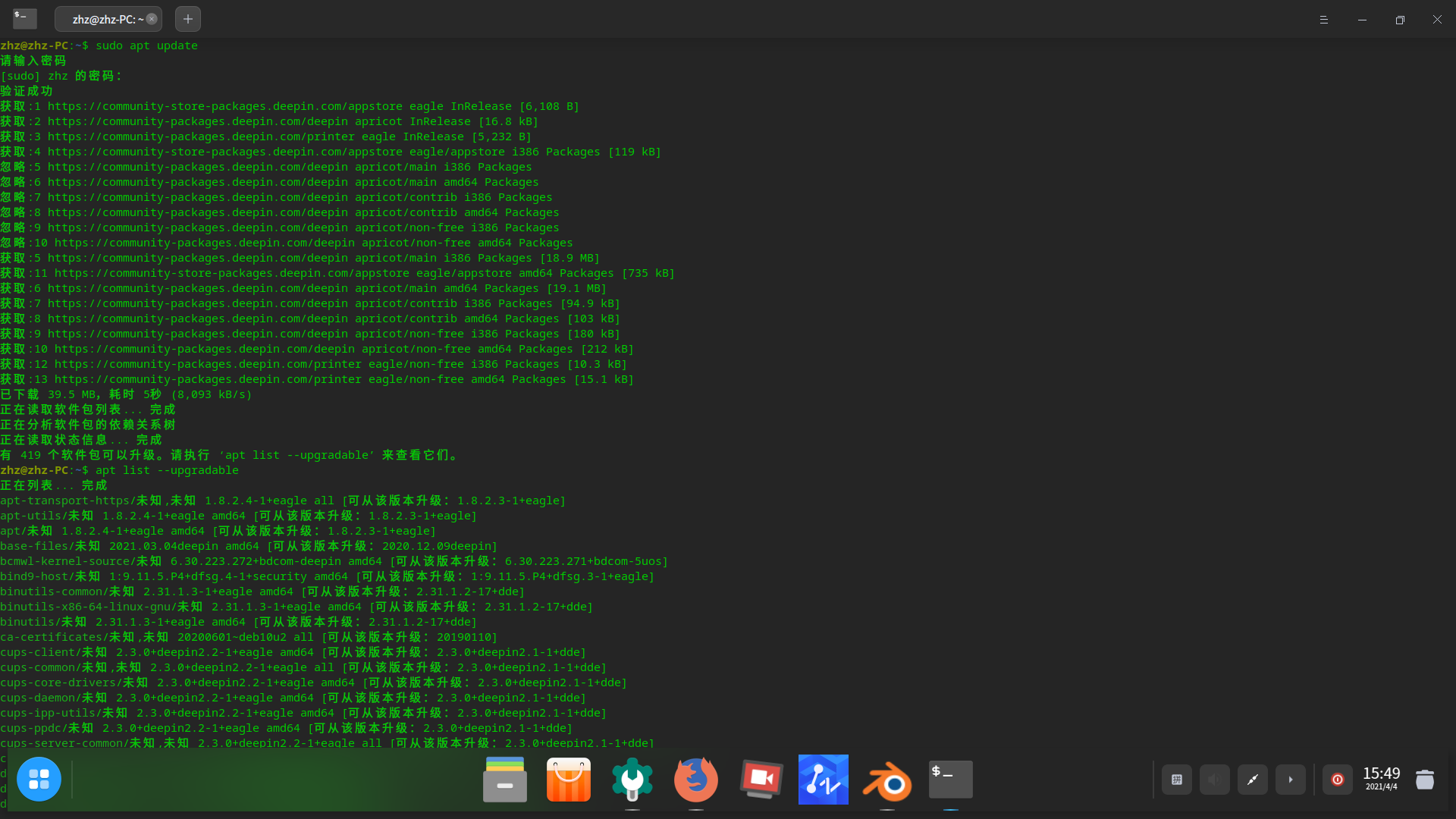Close the zhz@zhz-PC tab
Screen dimensions: 1456x819
click(x=152, y=19)
